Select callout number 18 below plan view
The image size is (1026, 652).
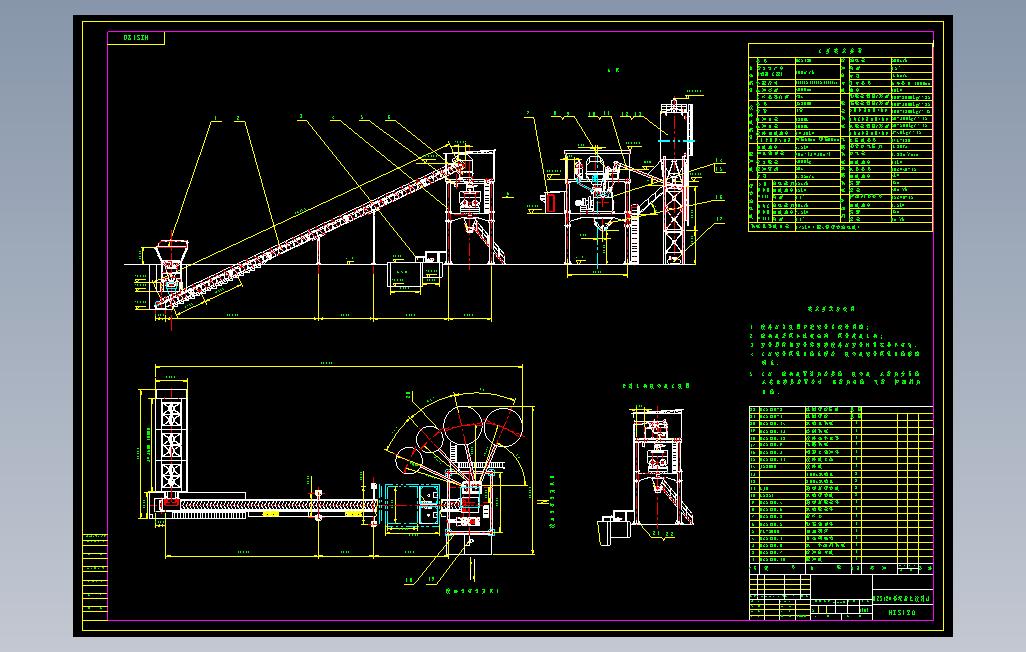tap(409, 580)
